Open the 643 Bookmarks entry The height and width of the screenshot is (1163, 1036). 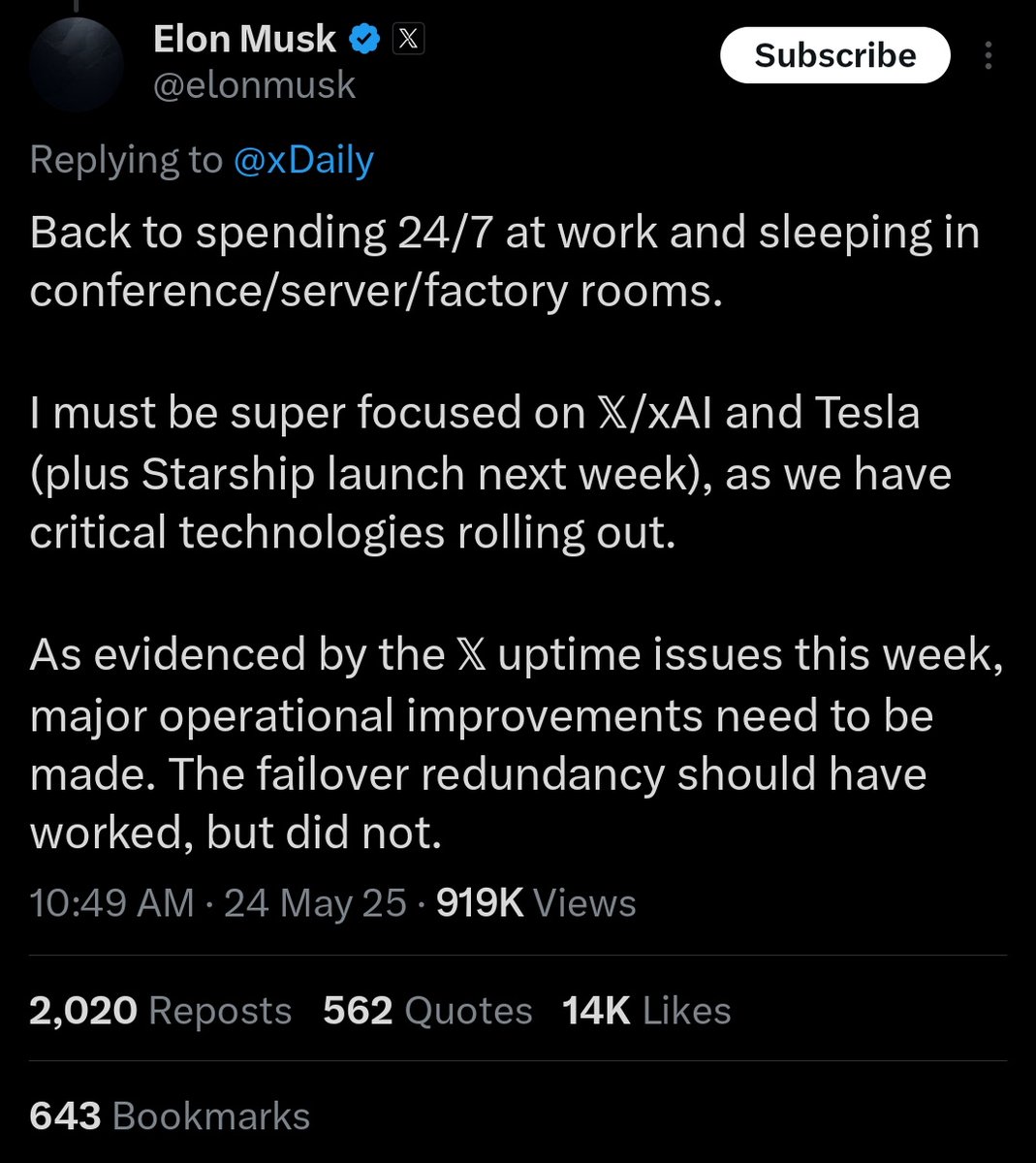pyautogui.click(x=170, y=1116)
